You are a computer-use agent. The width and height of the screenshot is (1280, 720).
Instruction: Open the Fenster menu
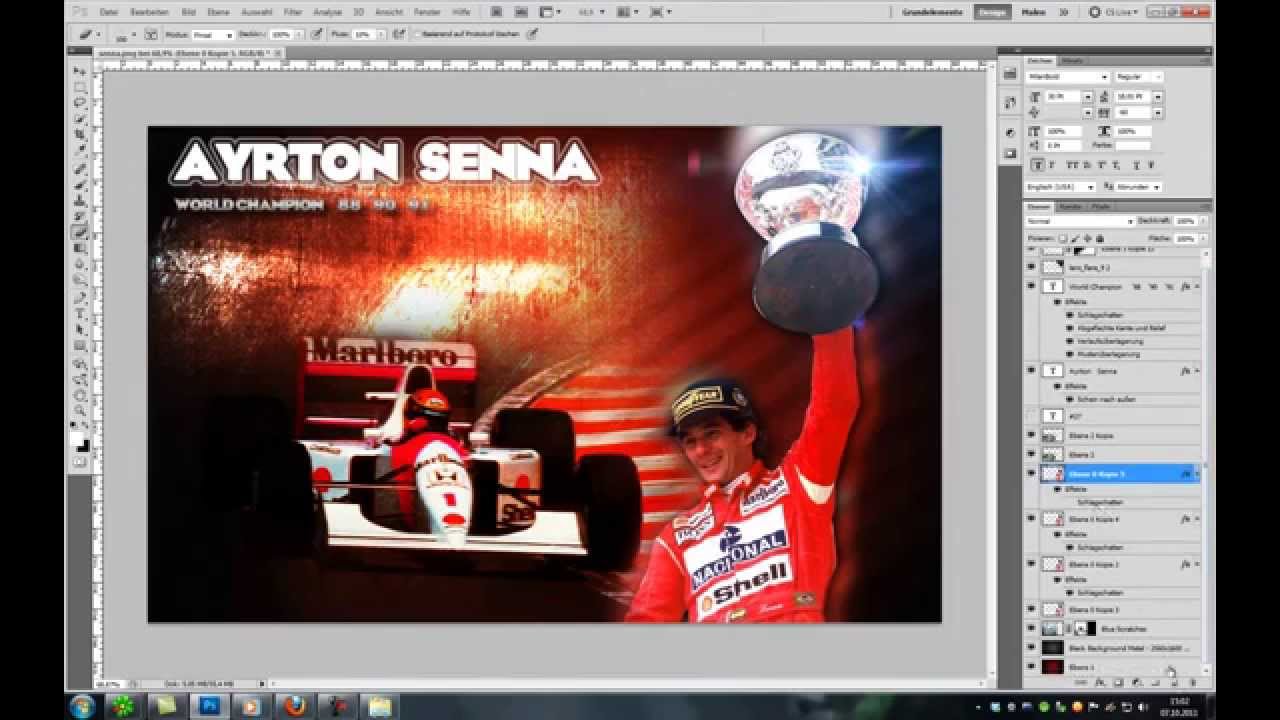coord(427,12)
